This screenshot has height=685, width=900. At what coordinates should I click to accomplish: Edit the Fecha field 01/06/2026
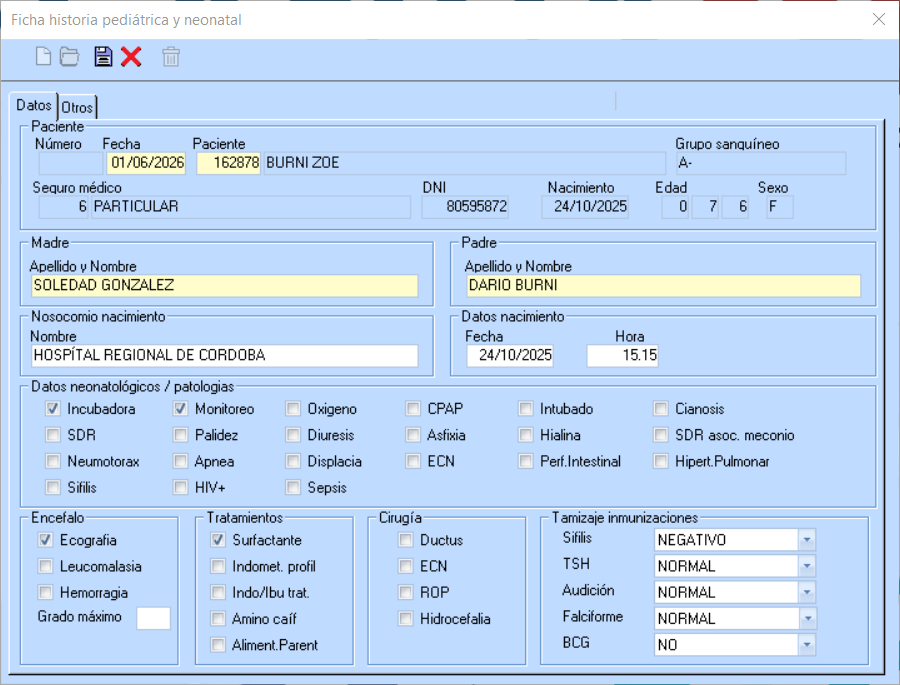pyautogui.click(x=146, y=162)
